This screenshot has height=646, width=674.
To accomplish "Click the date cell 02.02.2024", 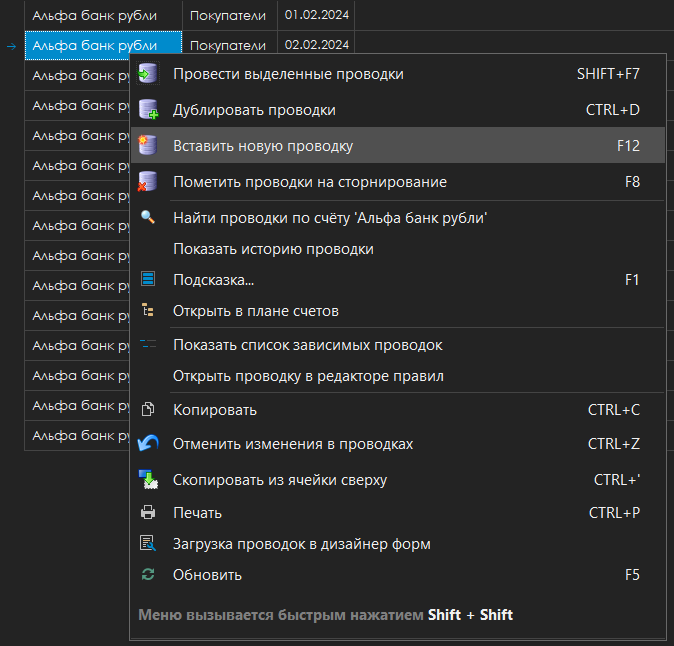I will pos(316,43).
